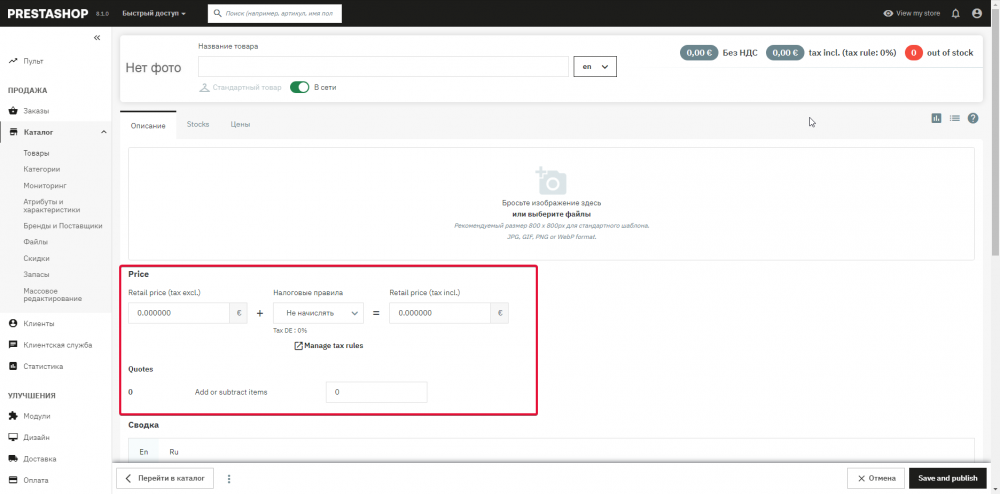
Task: Click the Каталог store icon
Action: tap(13, 132)
